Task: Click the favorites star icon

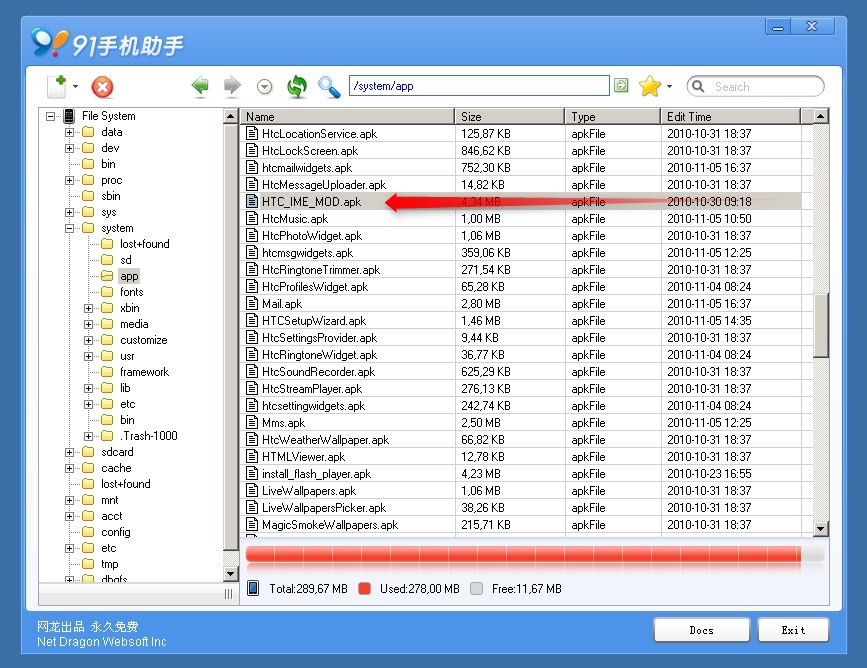Action: (650, 86)
